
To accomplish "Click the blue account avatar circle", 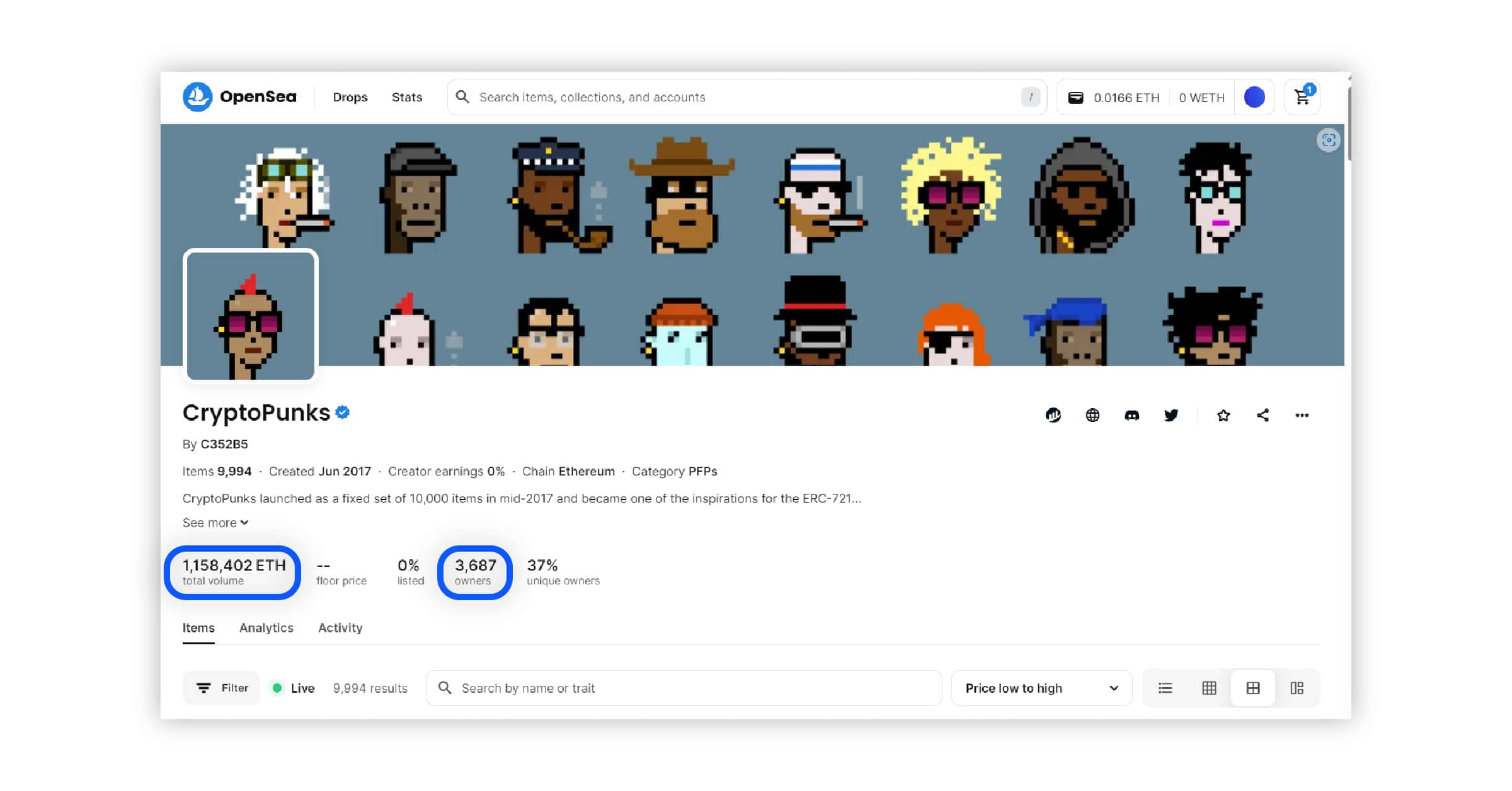I will pos(1254,97).
